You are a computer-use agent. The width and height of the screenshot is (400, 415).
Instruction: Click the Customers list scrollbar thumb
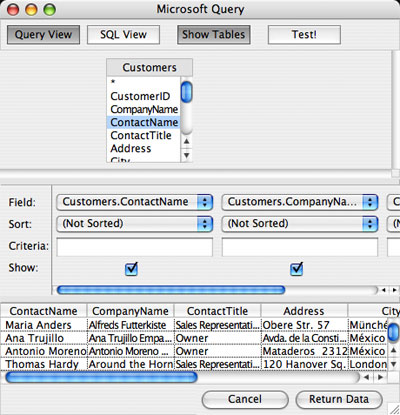click(187, 92)
